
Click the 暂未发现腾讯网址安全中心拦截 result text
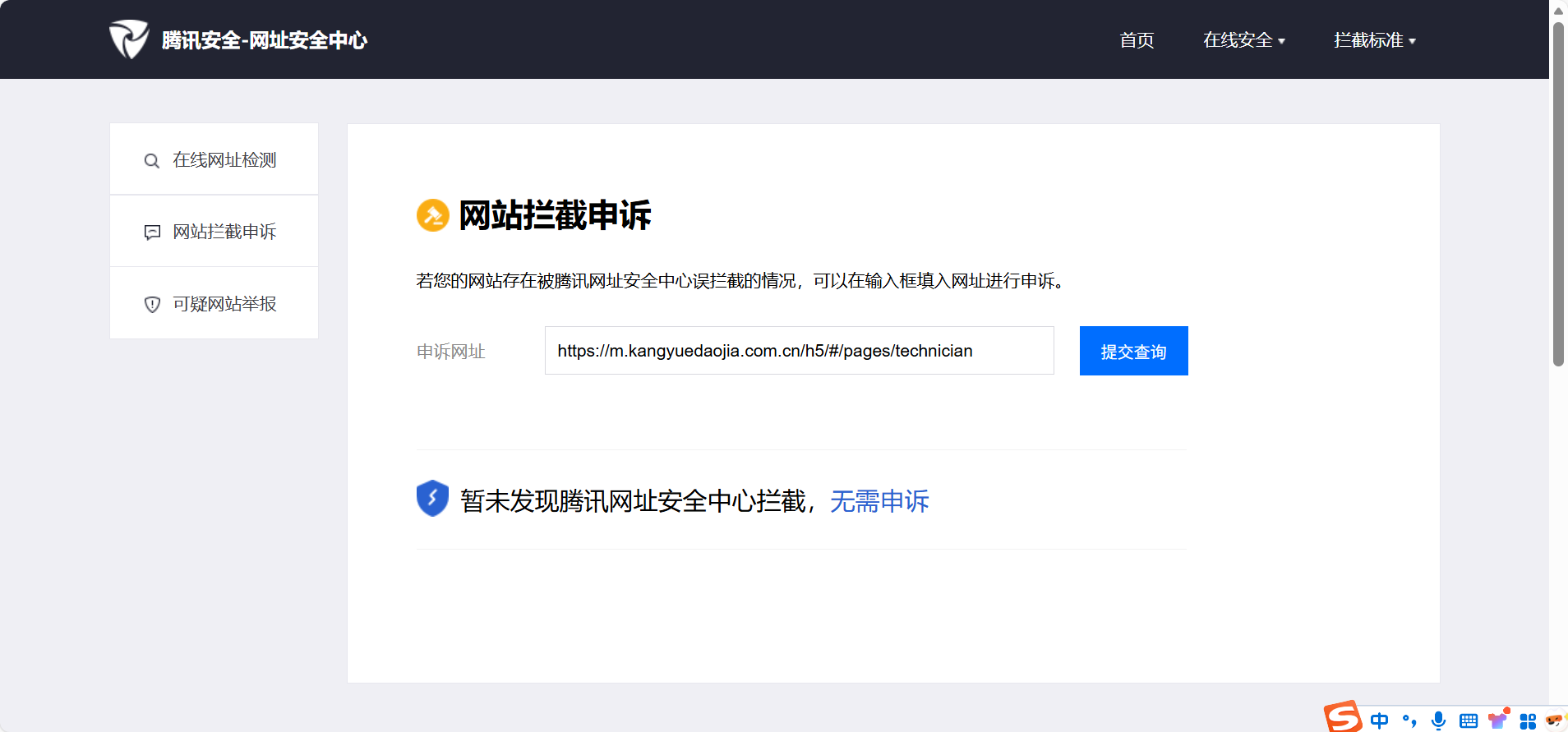634,501
